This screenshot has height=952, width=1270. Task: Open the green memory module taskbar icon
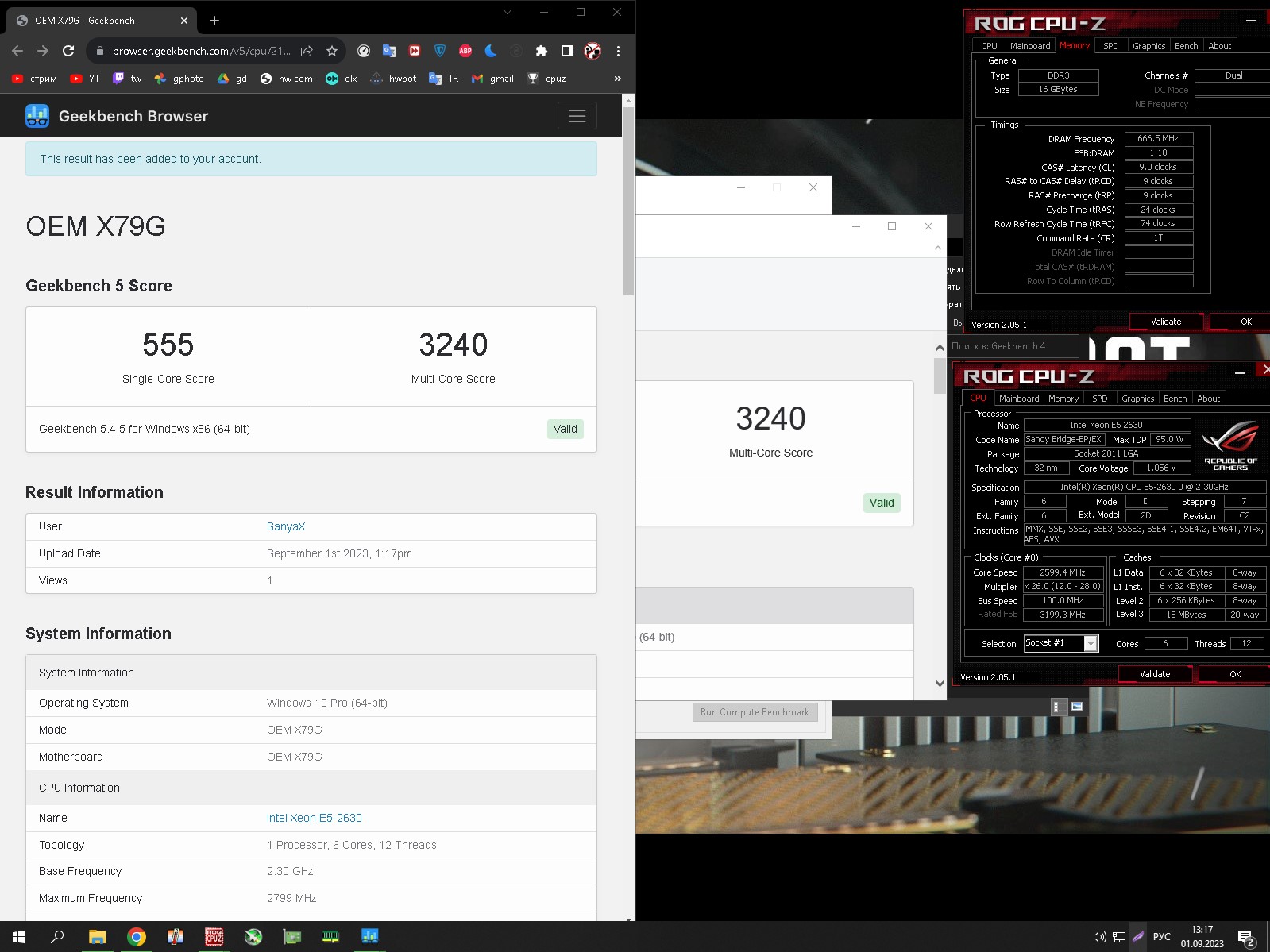pos(331,937)
